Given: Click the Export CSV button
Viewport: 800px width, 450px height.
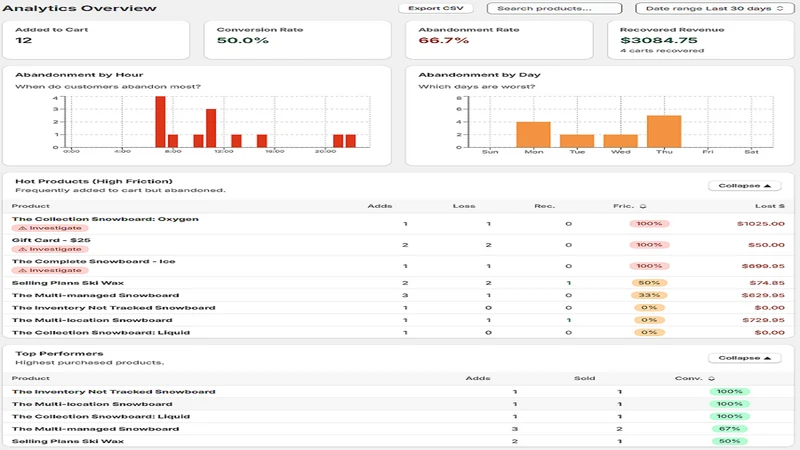Looking at the screenshot, I should [x=436, y=8].
